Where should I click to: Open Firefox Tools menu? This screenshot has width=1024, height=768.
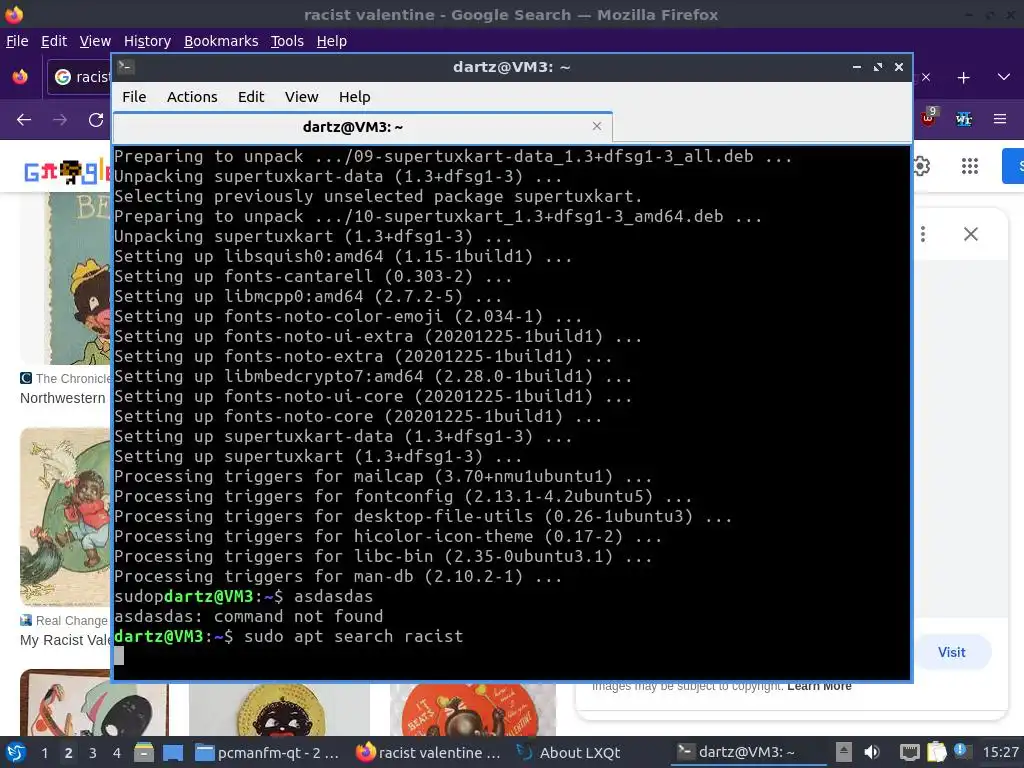coord(287,41)
